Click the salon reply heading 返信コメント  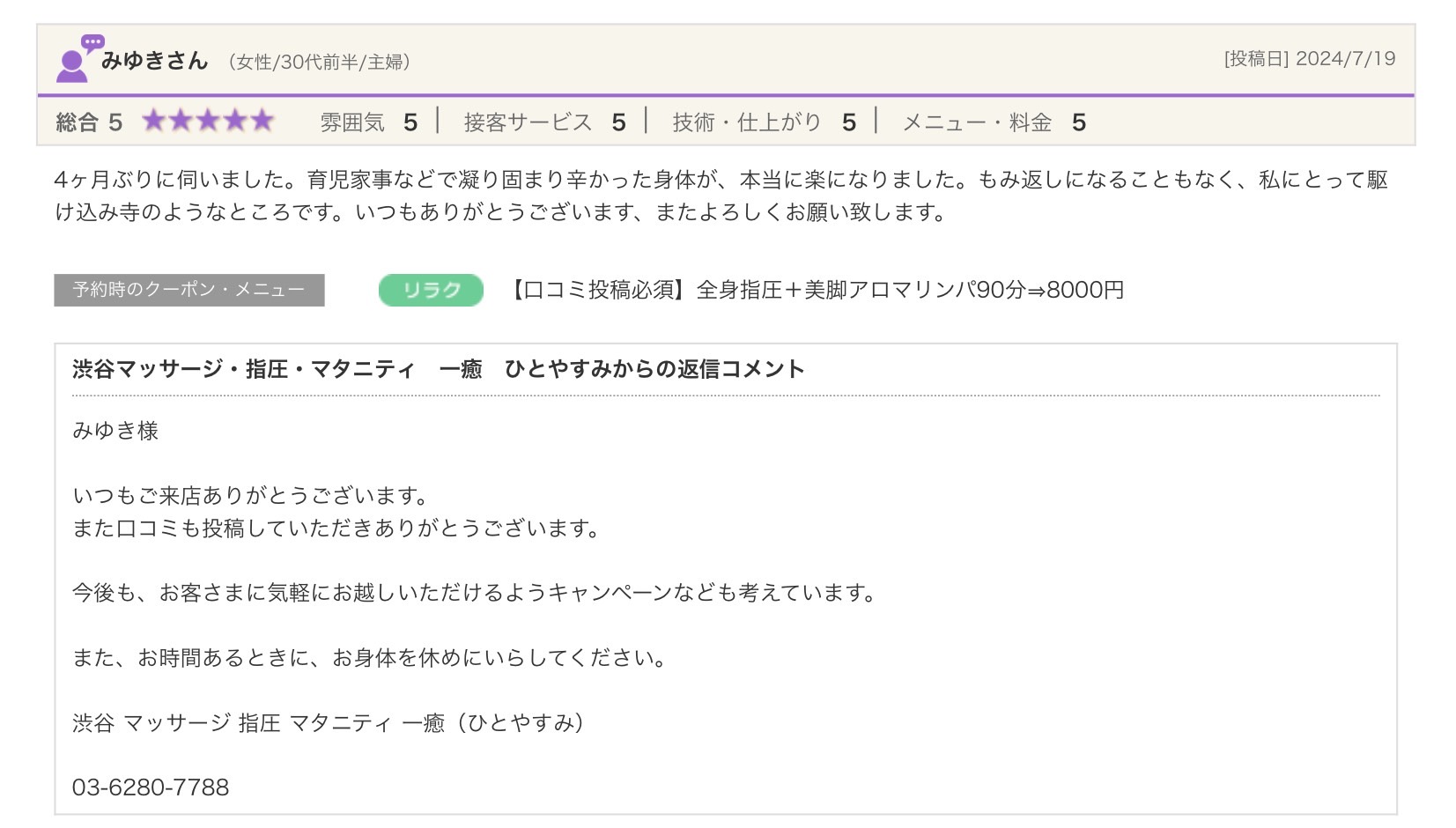[439, 369]
